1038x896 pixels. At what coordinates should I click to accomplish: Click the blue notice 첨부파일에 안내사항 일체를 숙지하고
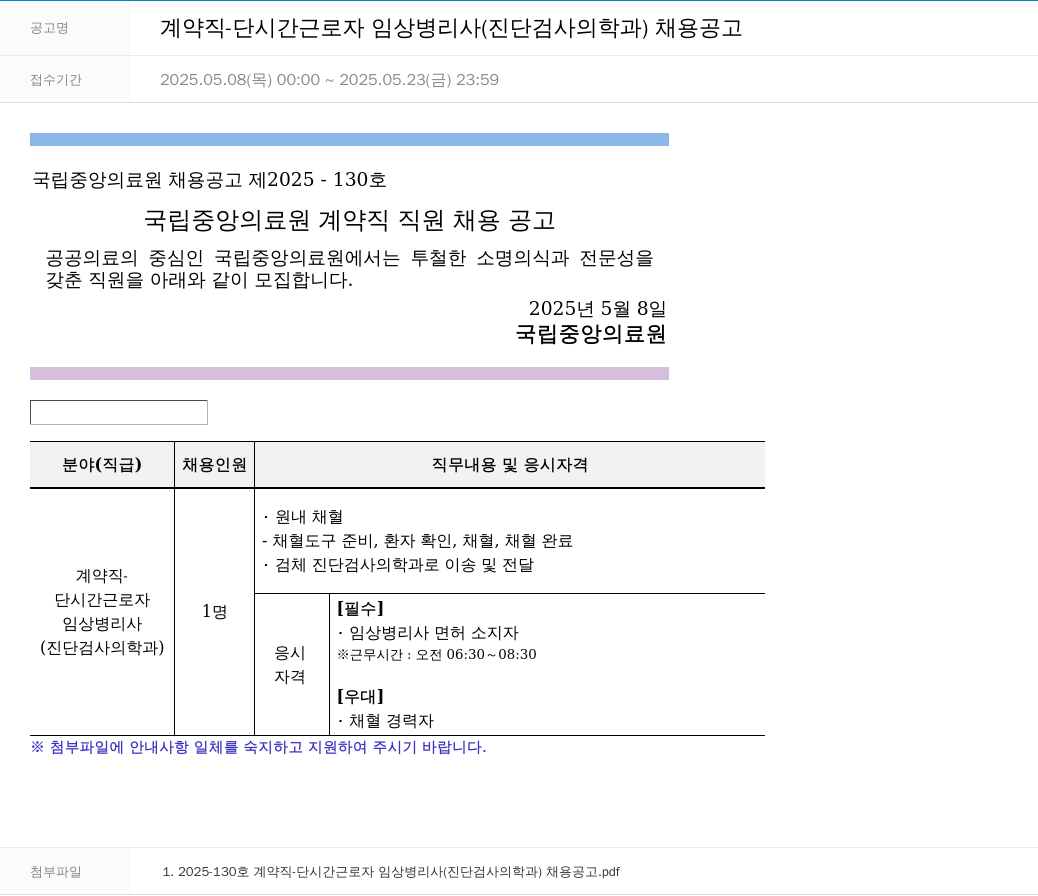tap(258, 747)
